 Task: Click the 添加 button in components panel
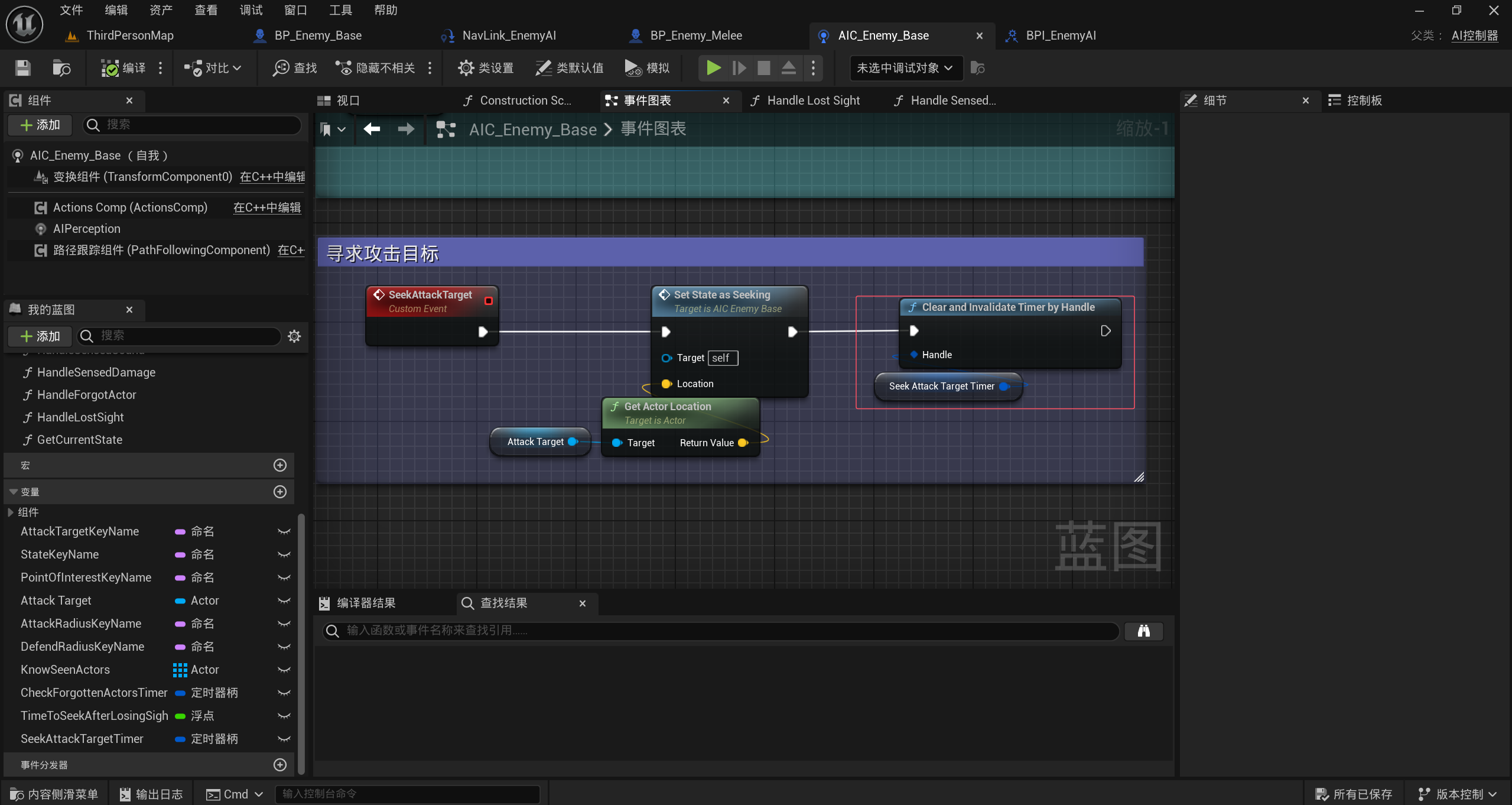coord(40,125)
